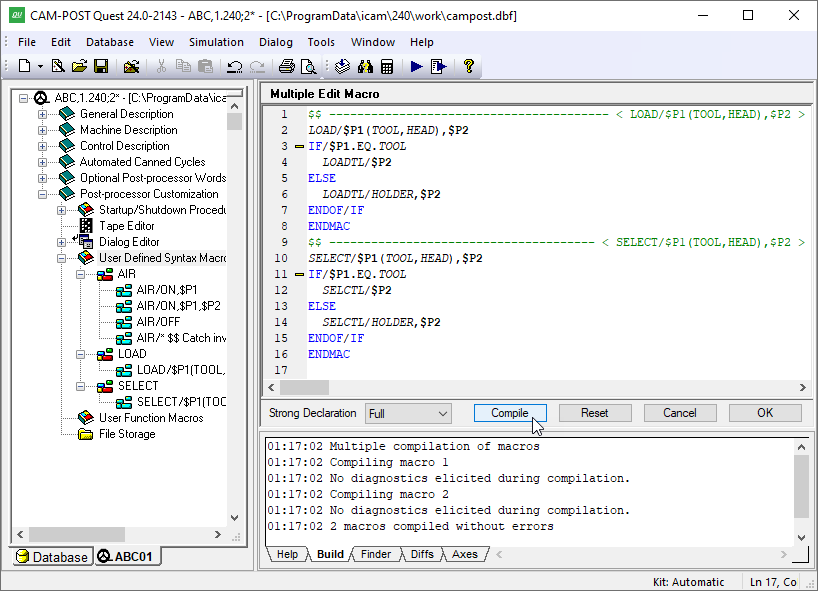Expand the Automated Canned Cycles node
The width and height of the screenshot is (818, 591).
pos(42,162)
